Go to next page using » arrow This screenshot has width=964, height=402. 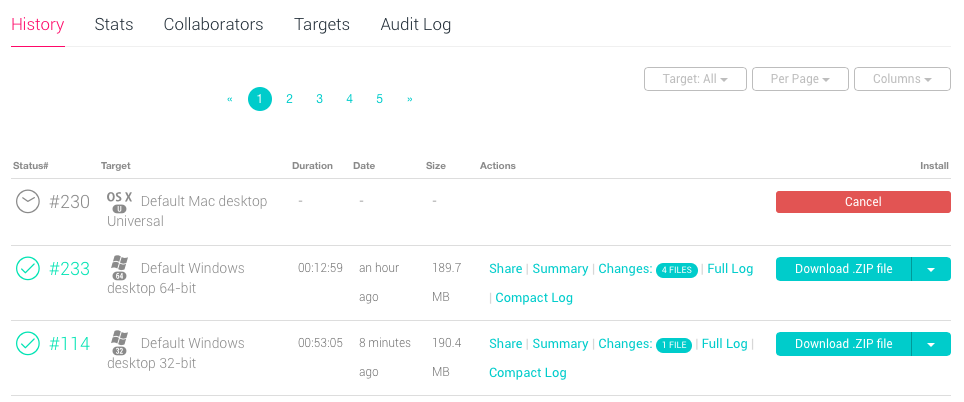coord(410,99)
